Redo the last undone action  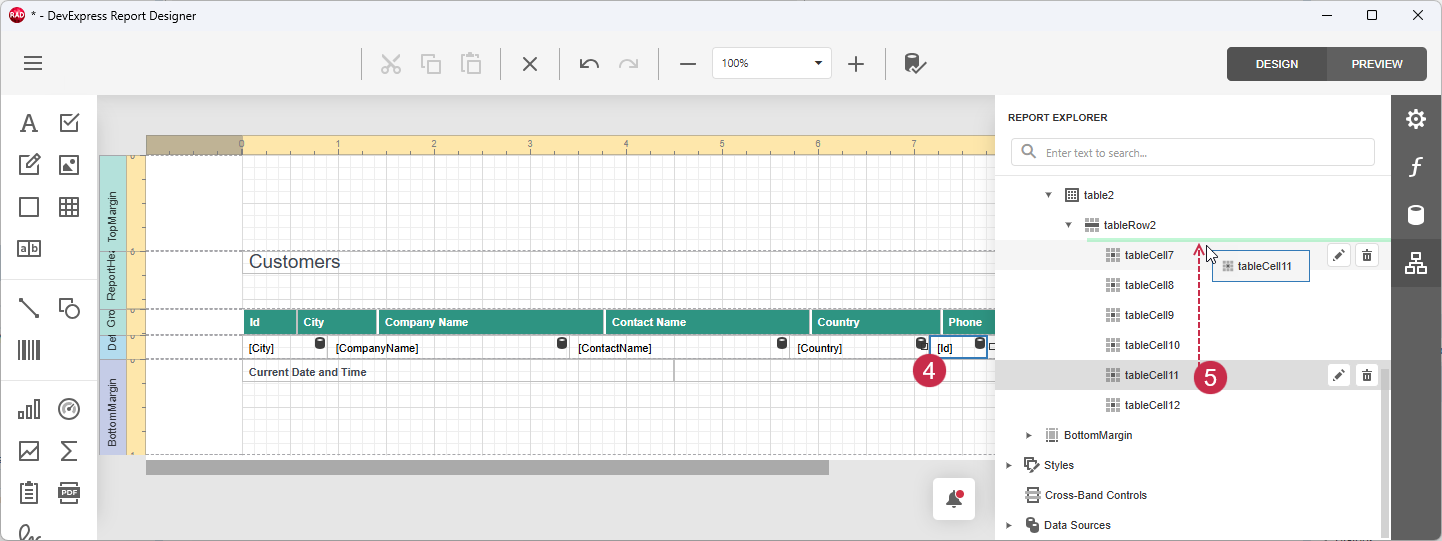point(628,64)
